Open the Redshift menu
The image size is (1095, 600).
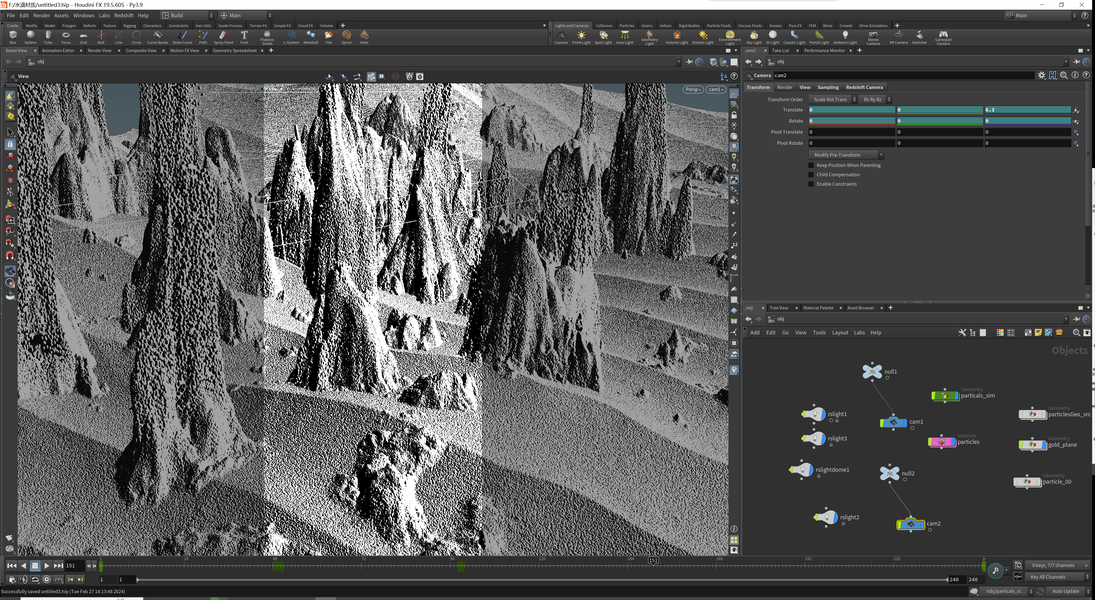(x=123, y=15)
